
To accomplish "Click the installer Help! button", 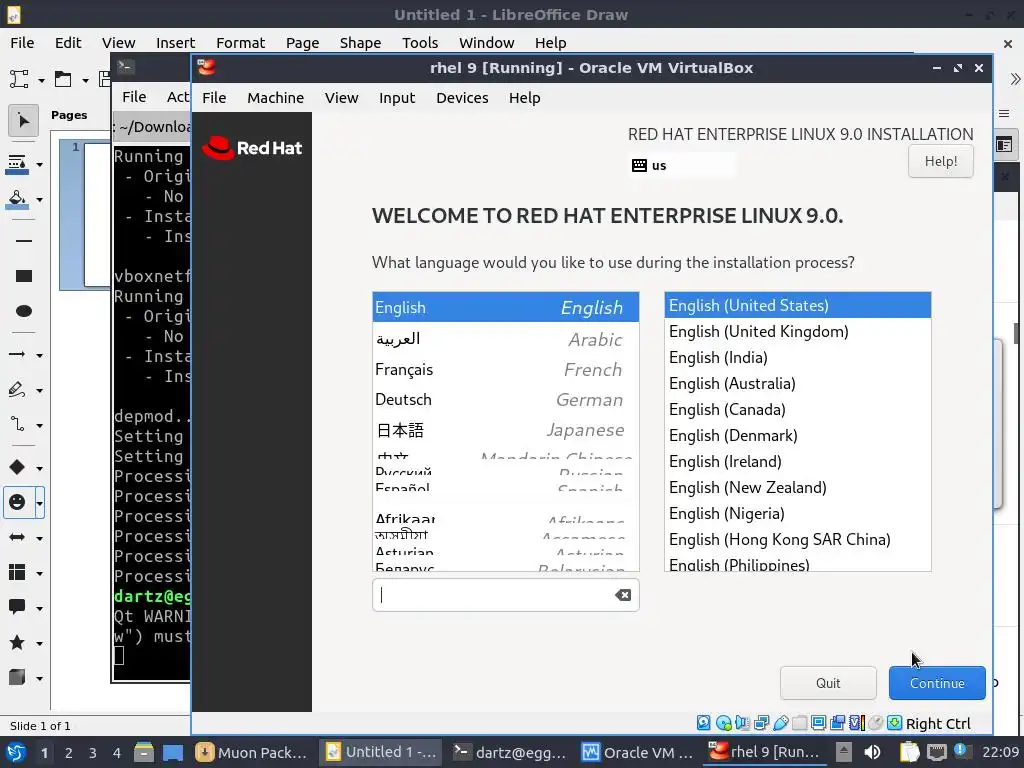I will [x=940, y=161].
